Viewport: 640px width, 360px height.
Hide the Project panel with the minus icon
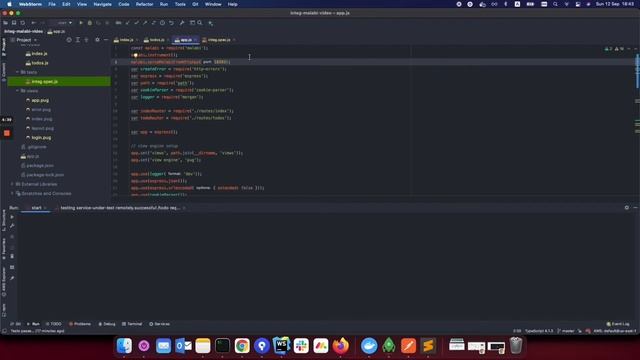pos(106,40)
